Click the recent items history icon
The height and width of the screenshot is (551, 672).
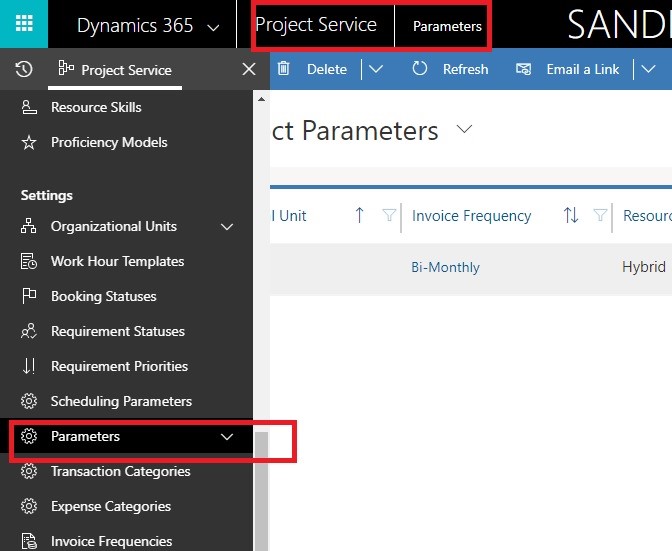[x=24, y=69]
